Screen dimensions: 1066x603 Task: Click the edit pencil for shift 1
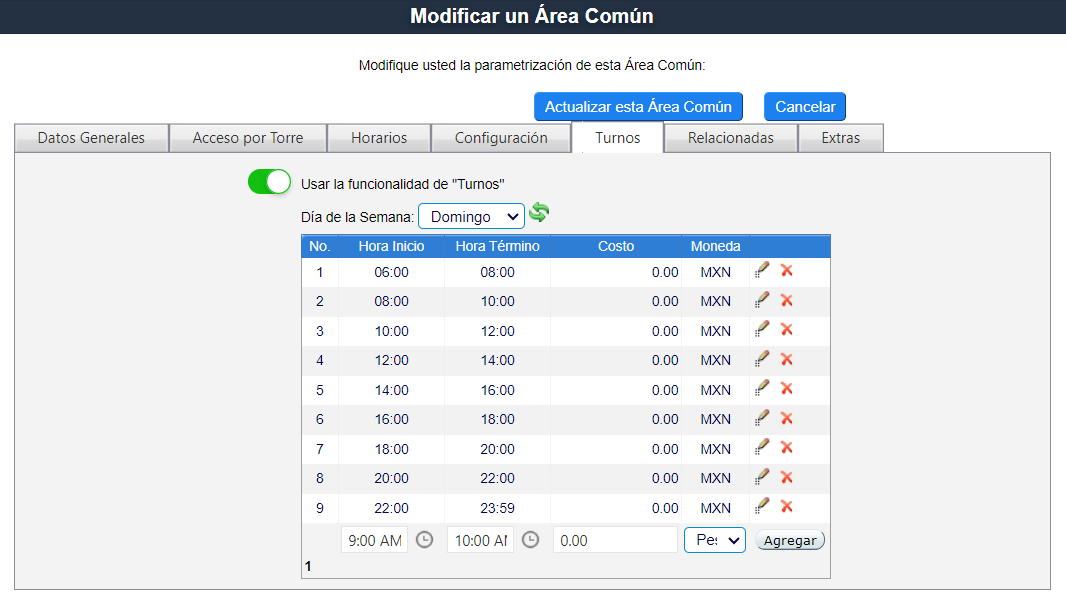pos(762,270)
